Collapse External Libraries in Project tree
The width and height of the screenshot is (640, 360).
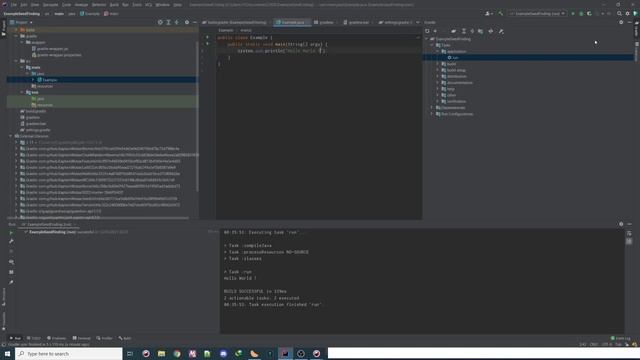click(11, 136)
